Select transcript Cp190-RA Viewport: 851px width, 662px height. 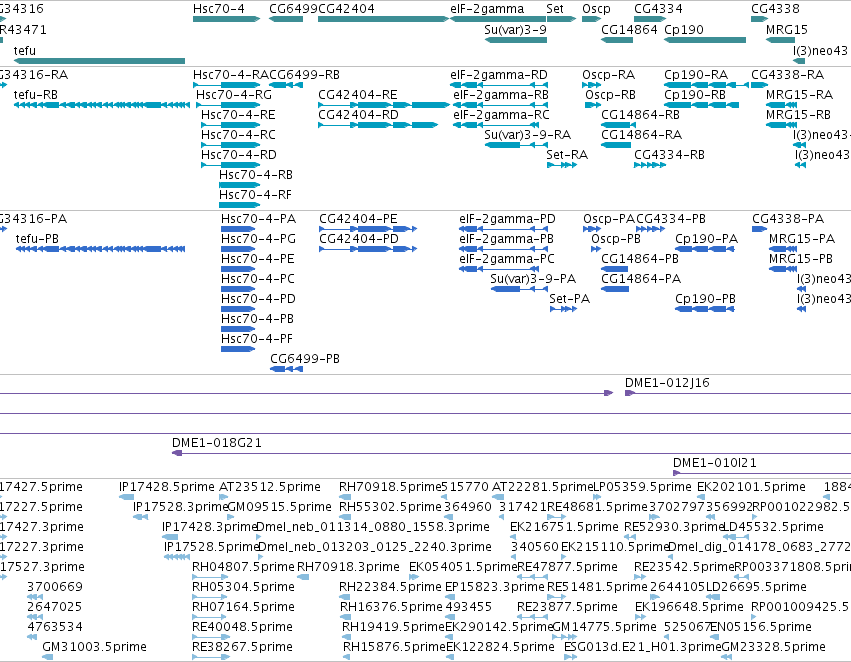tap(706, 85)
